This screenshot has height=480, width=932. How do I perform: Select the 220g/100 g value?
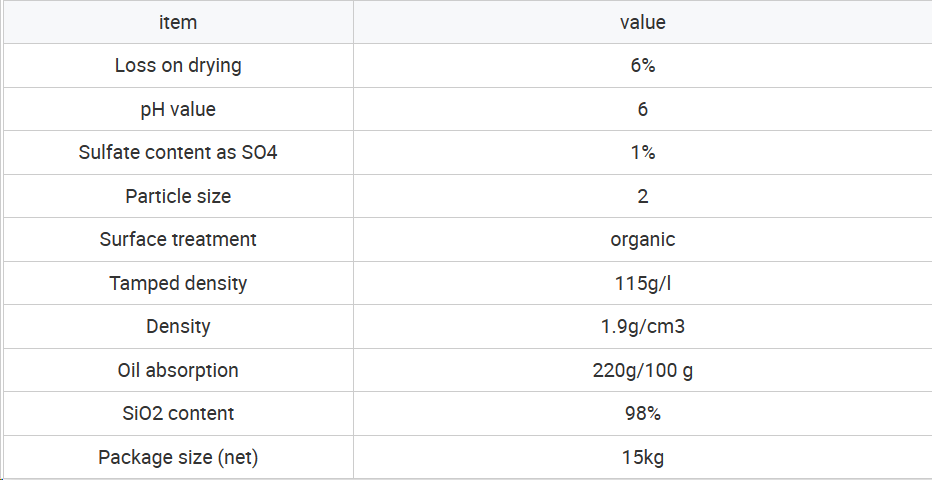tap(643, 370)
